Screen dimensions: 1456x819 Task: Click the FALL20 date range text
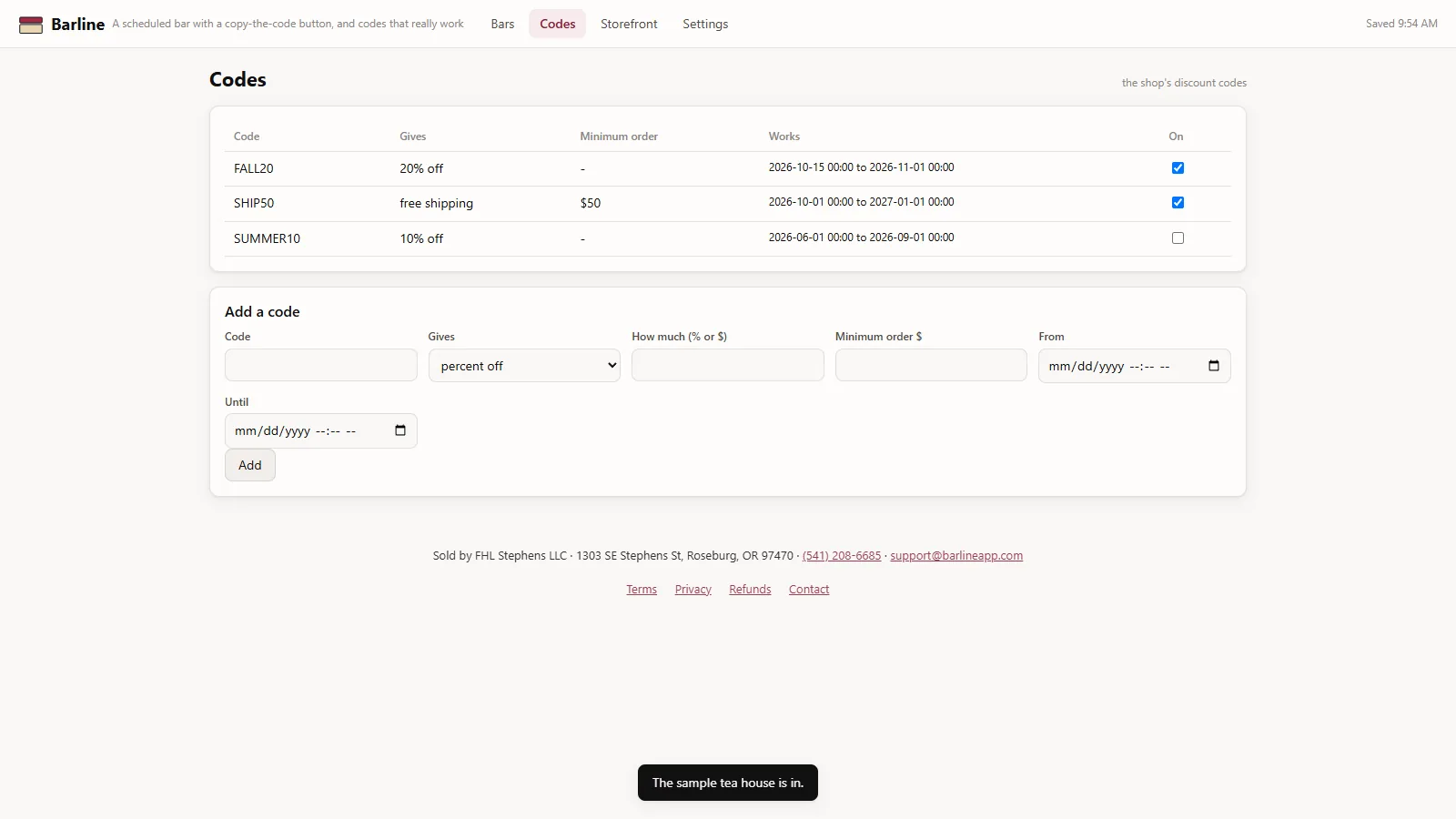(861, 167)
